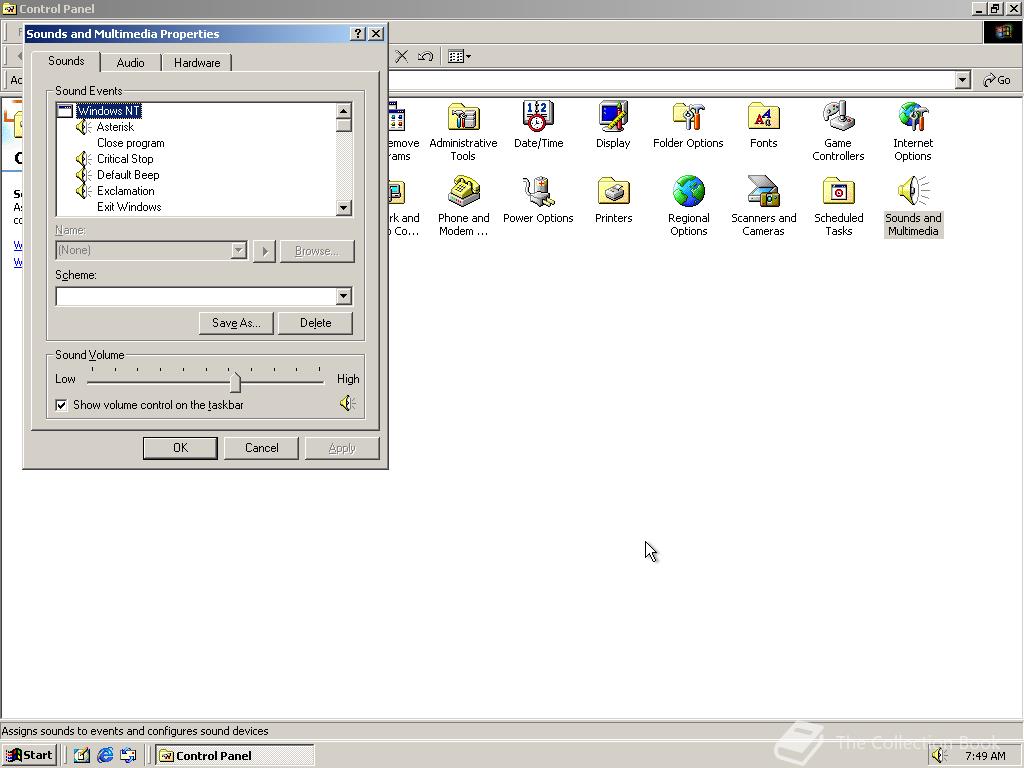This screenshot has width=1024, height=768.
Task: Launch Internet Explorer from quick launch
Action: (105, 756)
